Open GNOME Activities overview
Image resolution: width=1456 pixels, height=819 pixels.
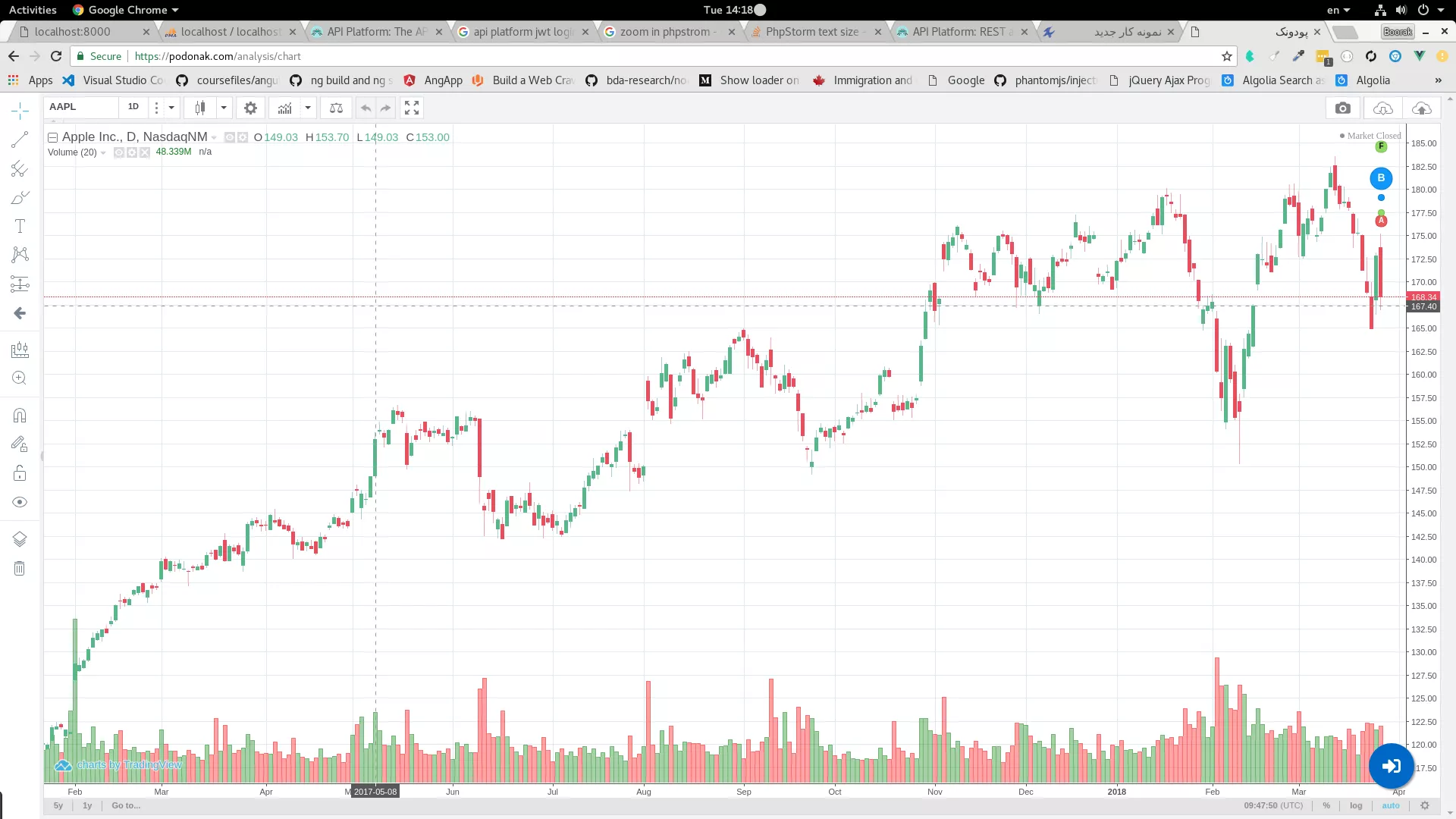point(33,10)
